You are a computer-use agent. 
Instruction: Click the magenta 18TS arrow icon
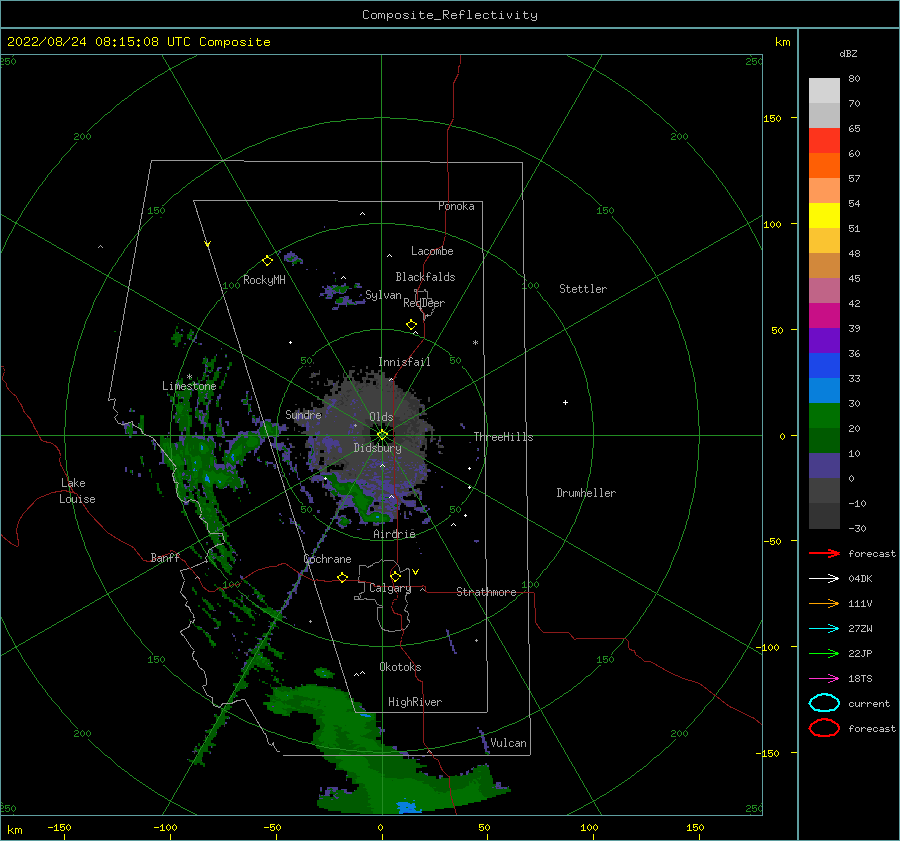pos(824,679)
